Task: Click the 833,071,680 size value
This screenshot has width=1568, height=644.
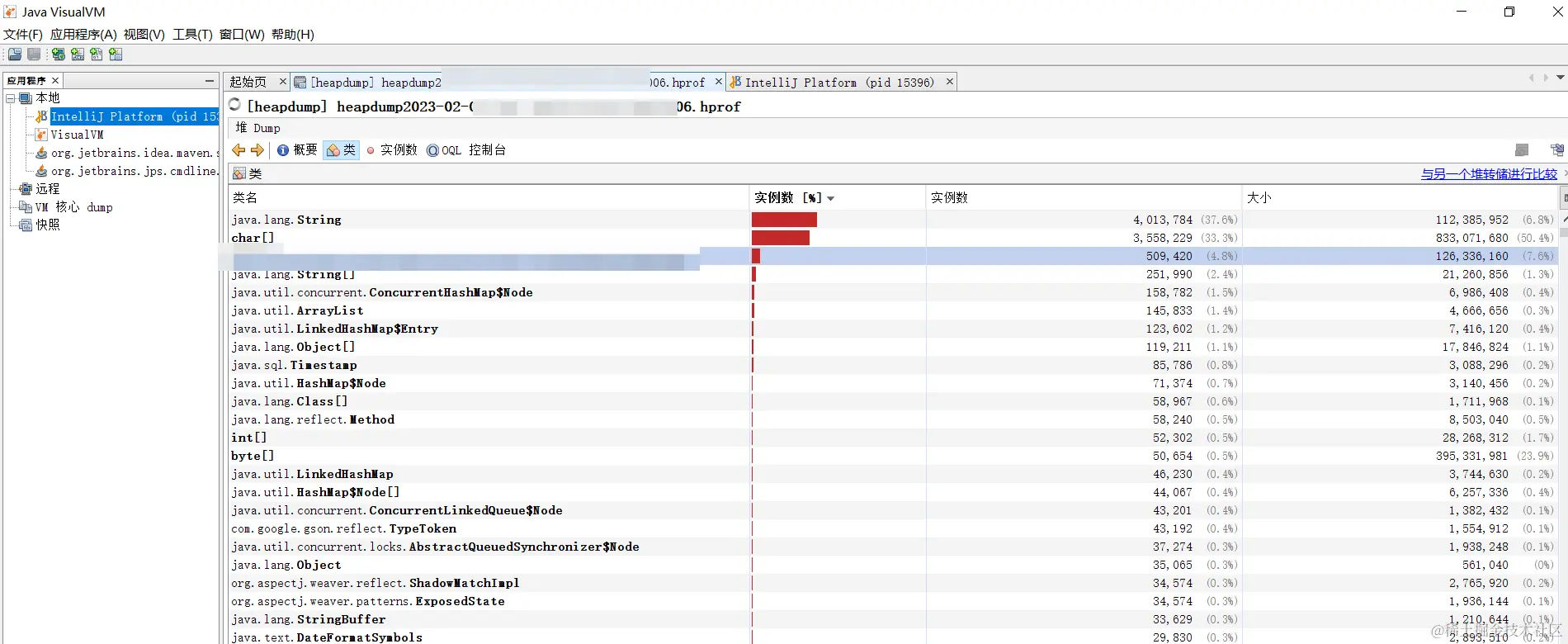Action: 1471,238
